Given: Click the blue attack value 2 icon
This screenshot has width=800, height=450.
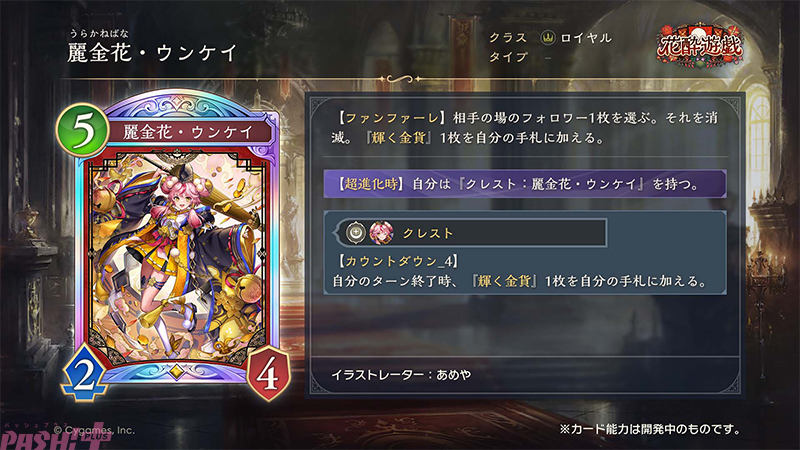Looking at the screenshot, I should pos(84,373).
